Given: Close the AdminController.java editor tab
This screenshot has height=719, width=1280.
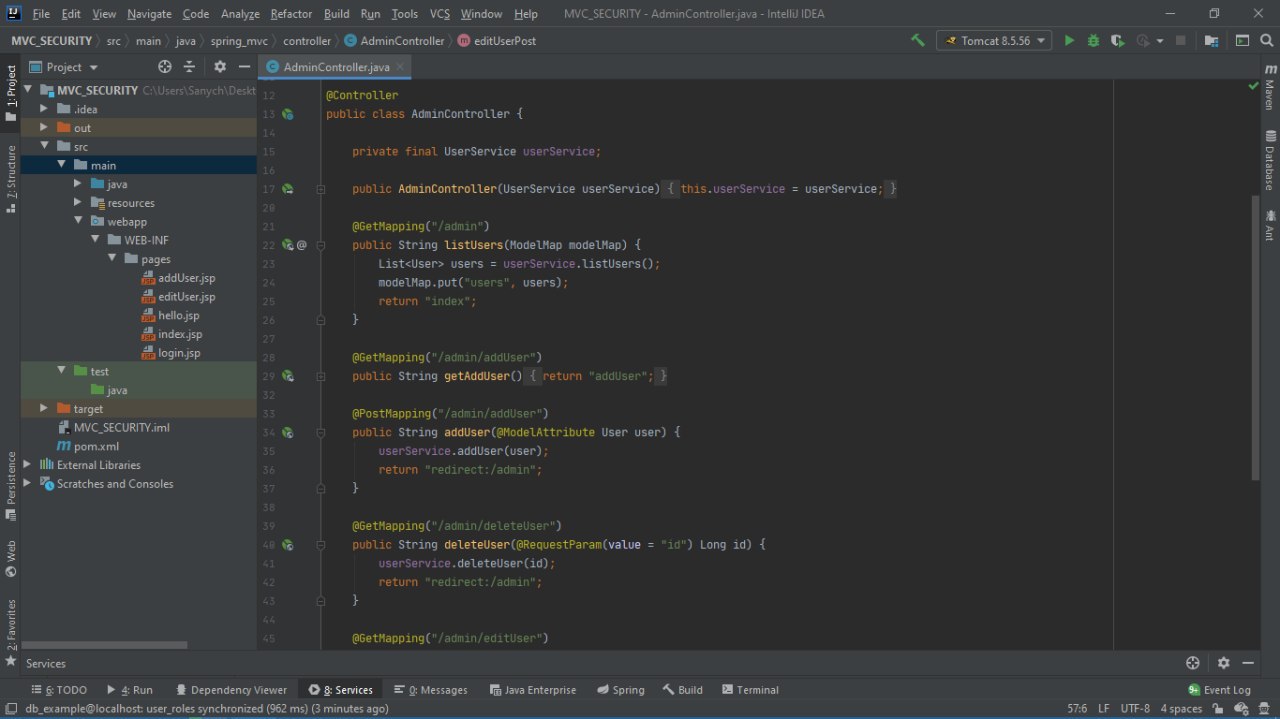Looking at the screenshot, I should pyautogui.click(x=401, y=67).
